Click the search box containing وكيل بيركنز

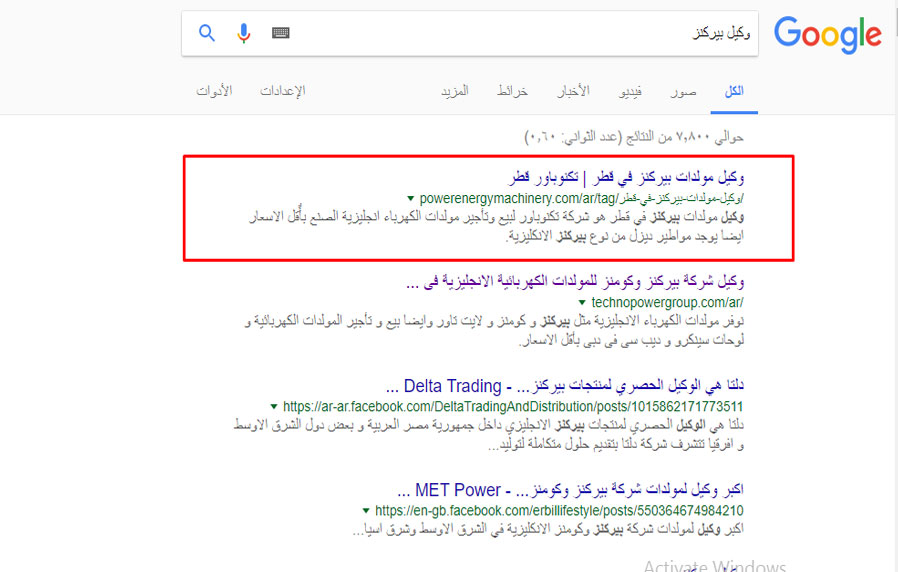tap(470, 33)
